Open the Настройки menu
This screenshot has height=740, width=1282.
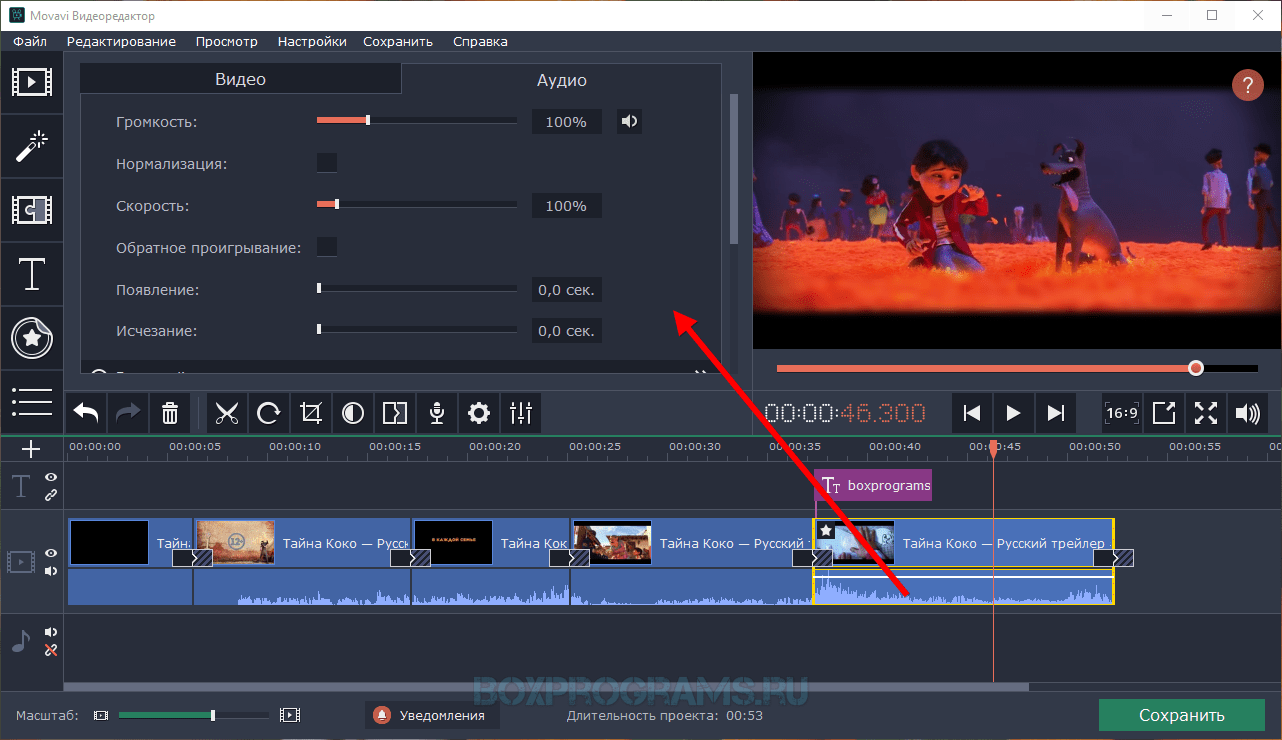311,41
